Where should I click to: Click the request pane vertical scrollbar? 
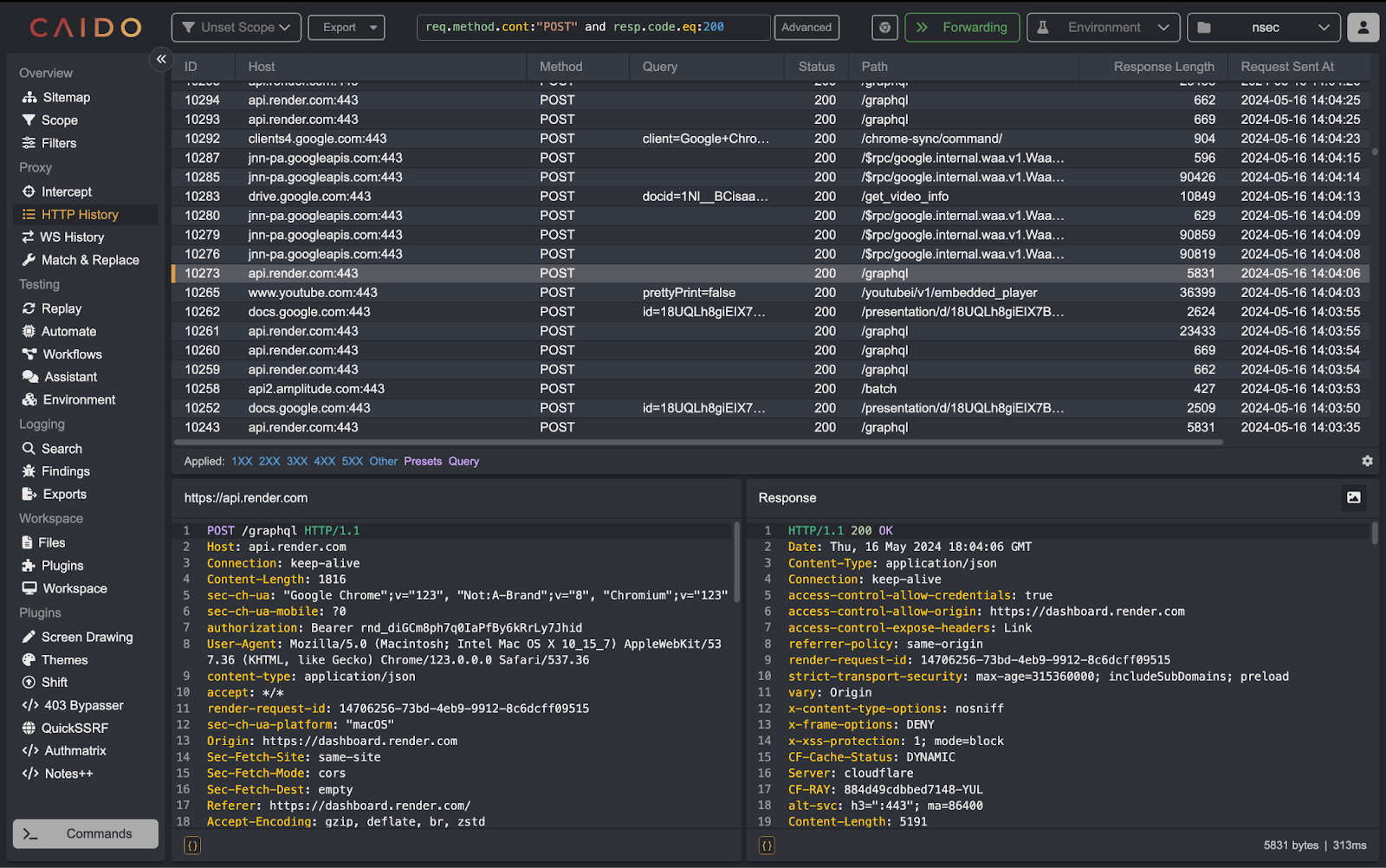pyautogui.click(x=737, y=562)
